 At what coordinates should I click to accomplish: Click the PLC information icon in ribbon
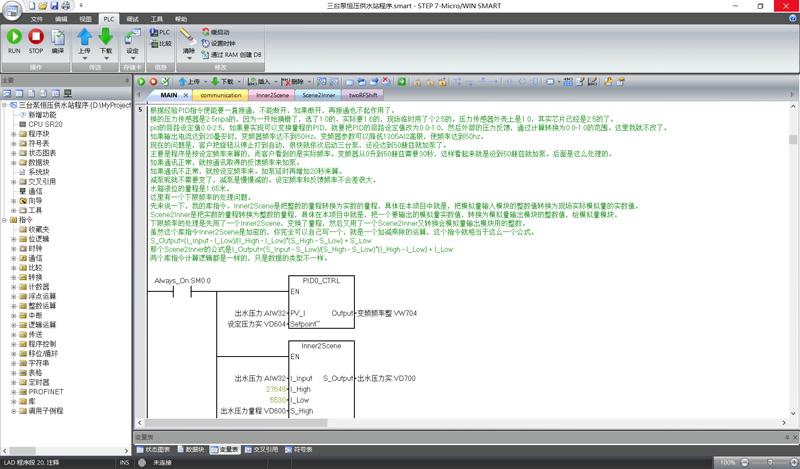pyautogui.click(x=160, y=32)
